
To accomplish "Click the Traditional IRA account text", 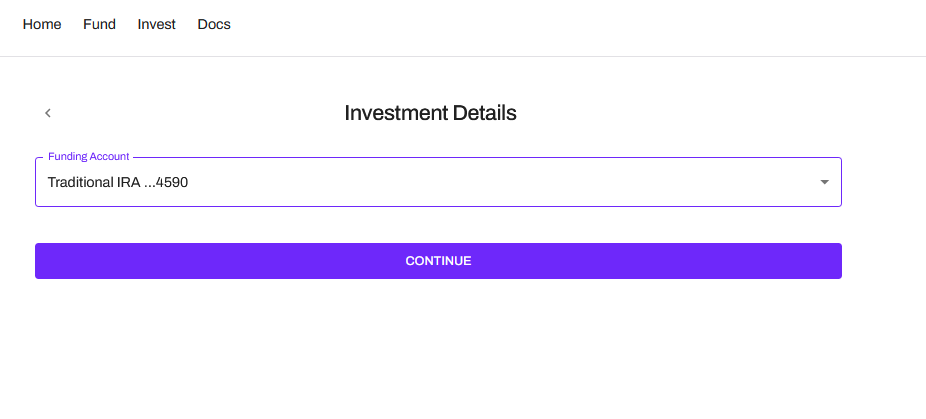I will (x=118, y=183).
